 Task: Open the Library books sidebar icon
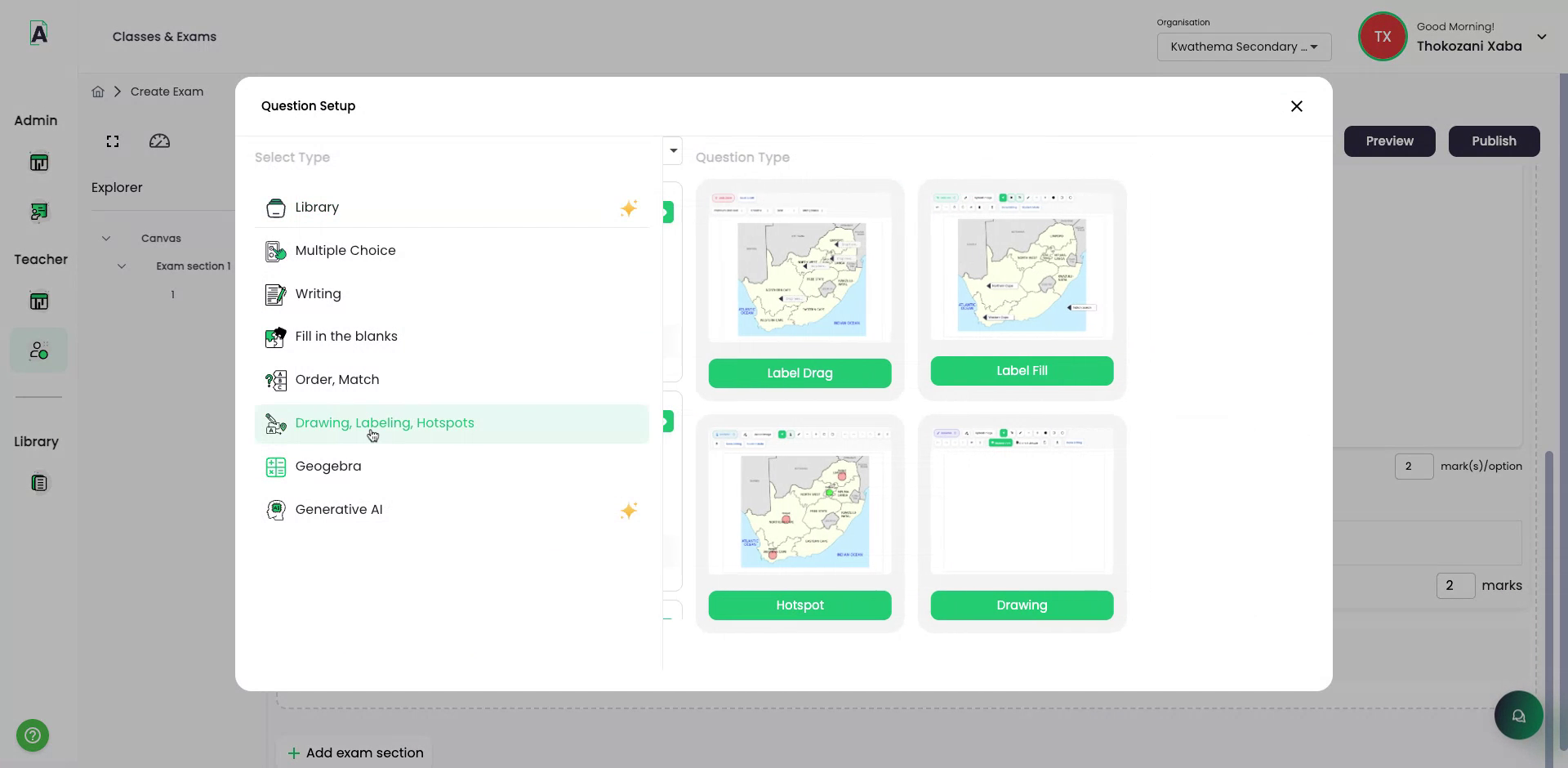click(38, 483)
